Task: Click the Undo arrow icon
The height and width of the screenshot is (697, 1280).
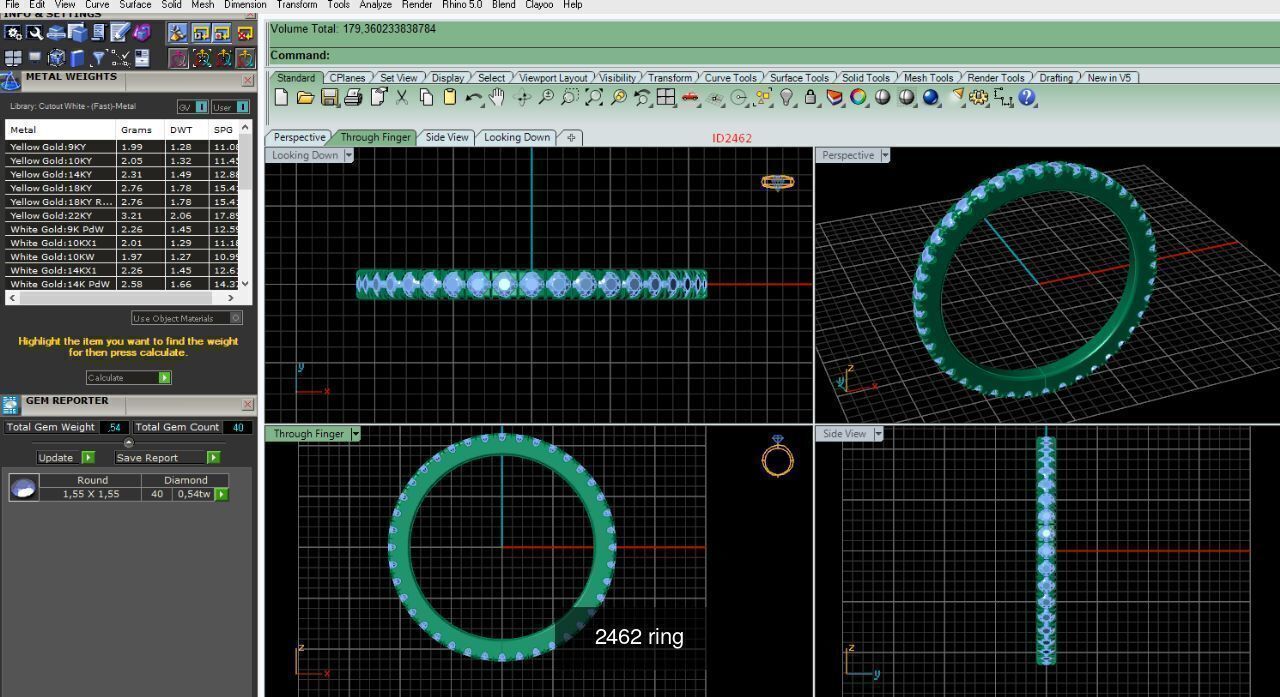Action: click(x=473, y=97)
